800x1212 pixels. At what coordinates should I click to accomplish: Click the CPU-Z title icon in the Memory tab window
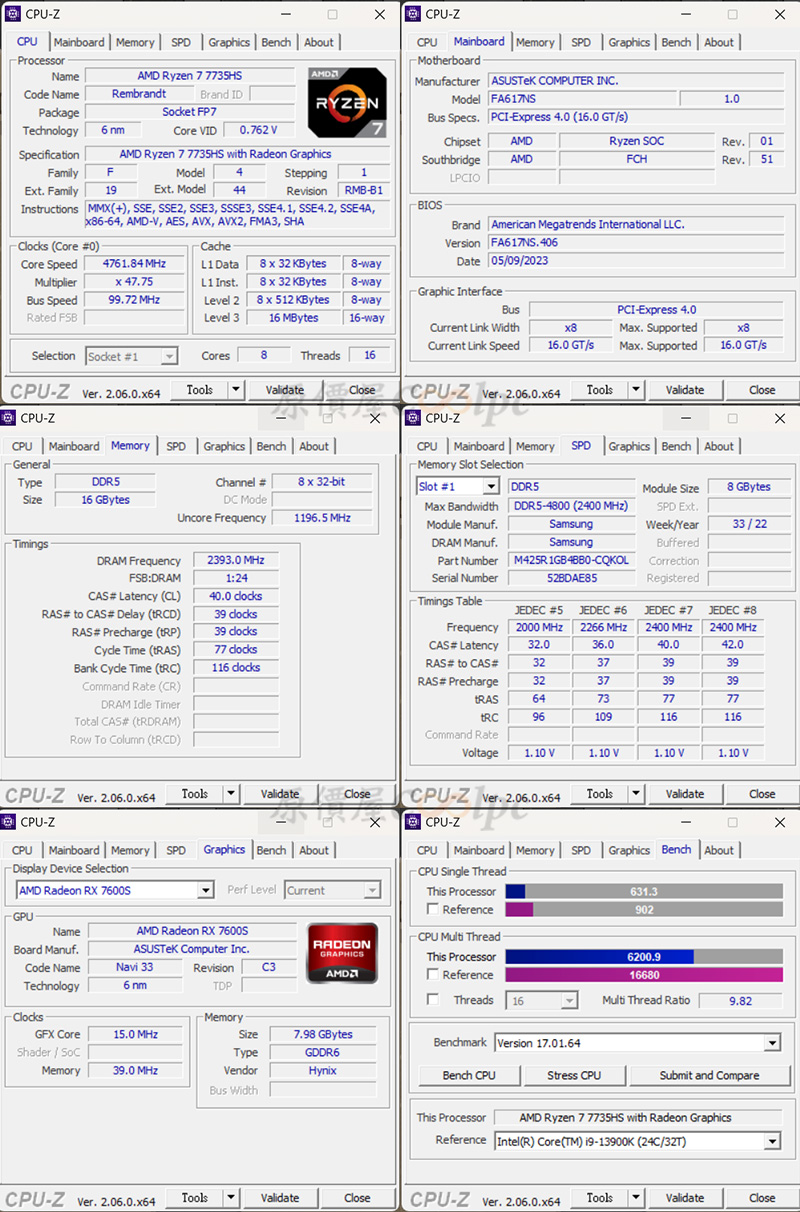(x=10, y=418)
